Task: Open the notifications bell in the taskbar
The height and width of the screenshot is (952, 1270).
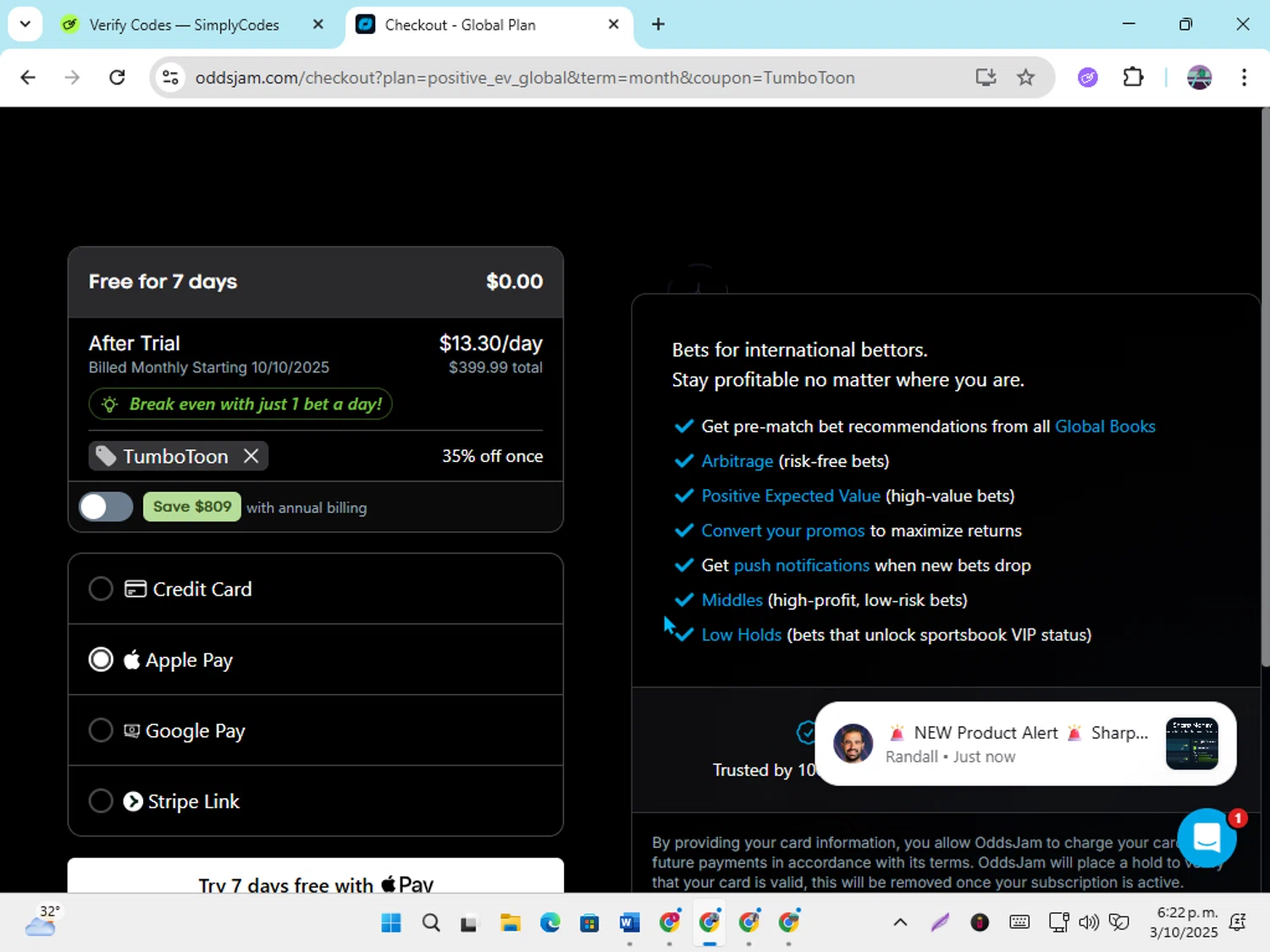Action: click(x=1238, y=922)
